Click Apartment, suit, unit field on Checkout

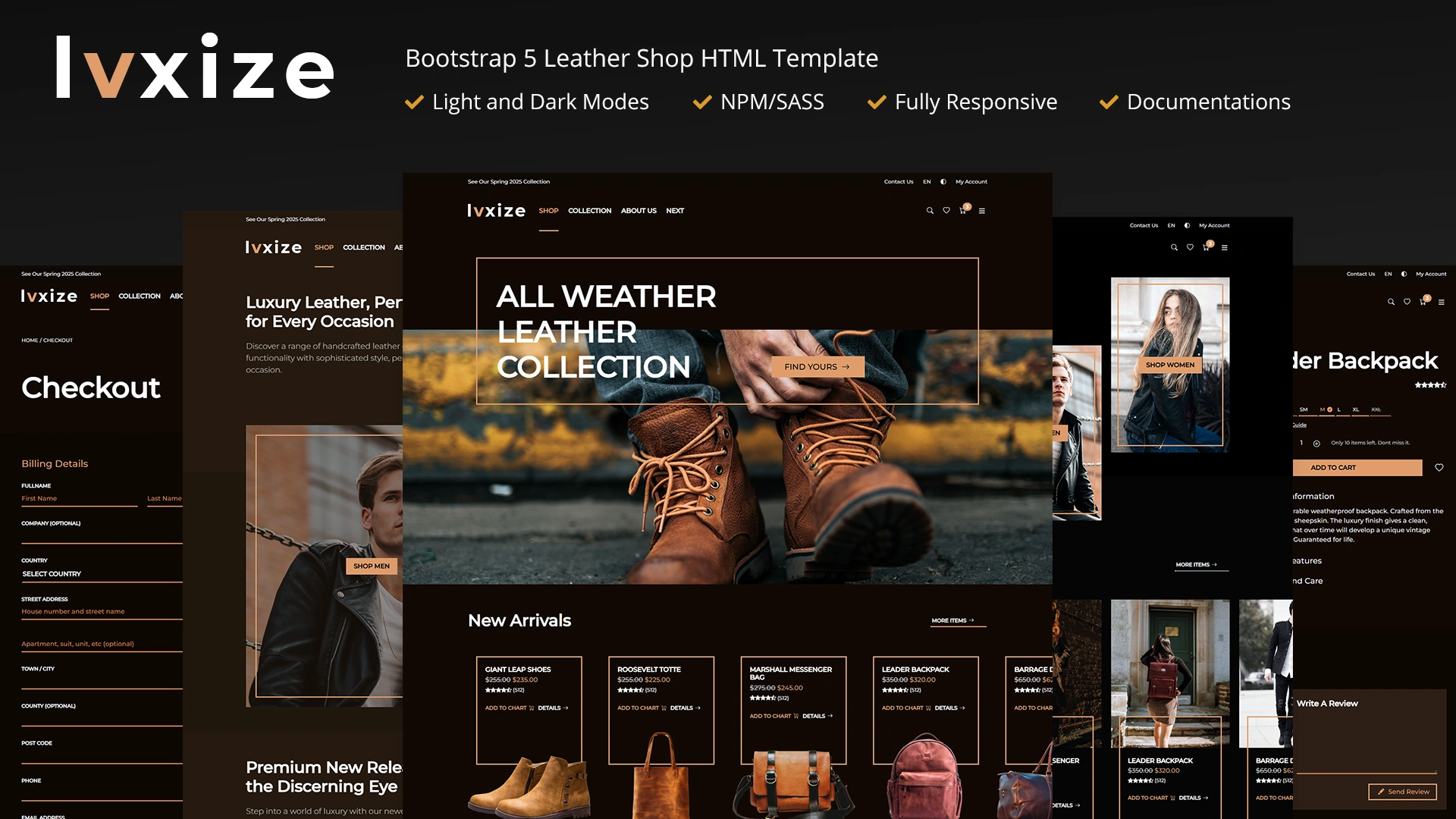102,645
